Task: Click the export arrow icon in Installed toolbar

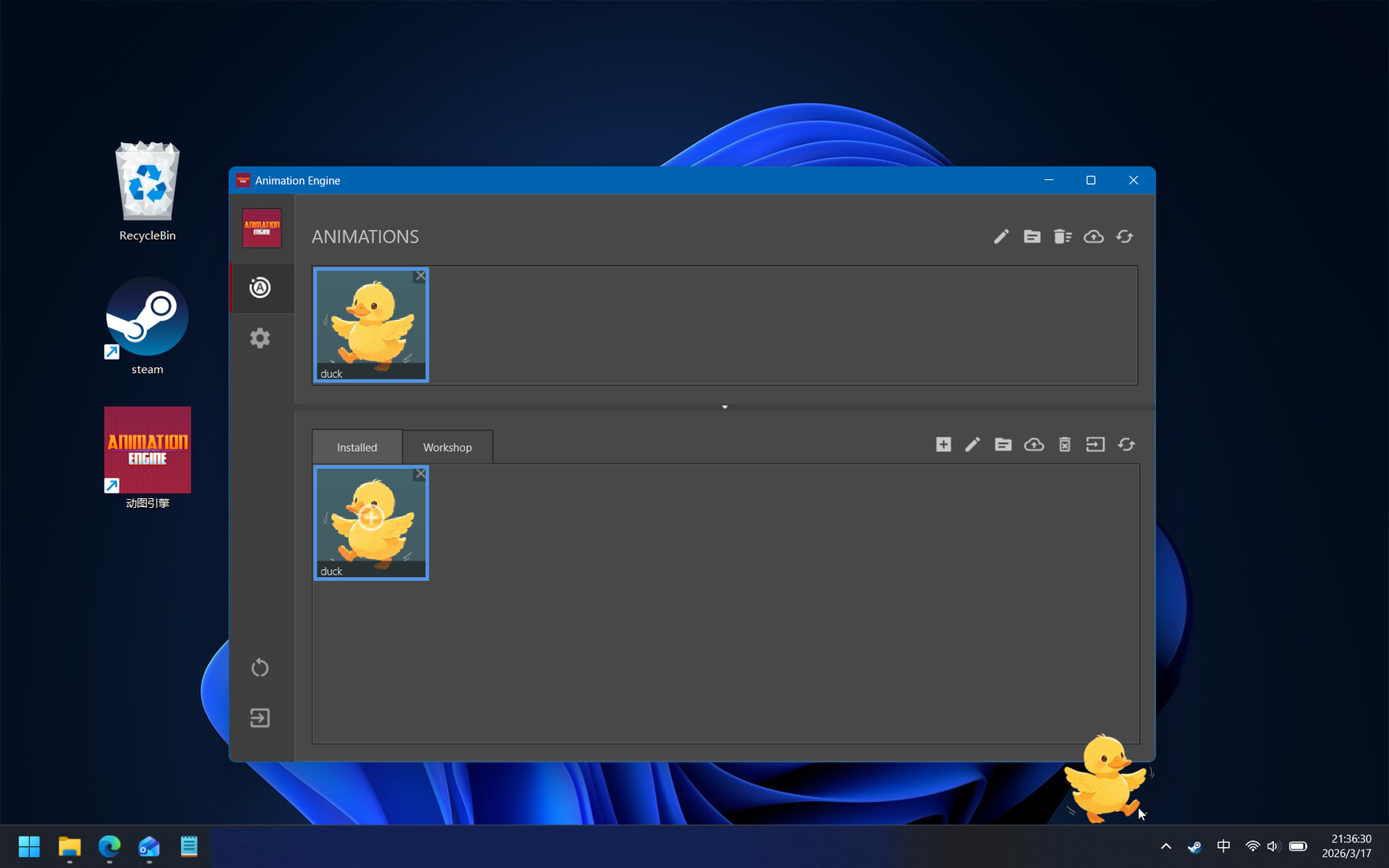Action: coord(1095,444)
